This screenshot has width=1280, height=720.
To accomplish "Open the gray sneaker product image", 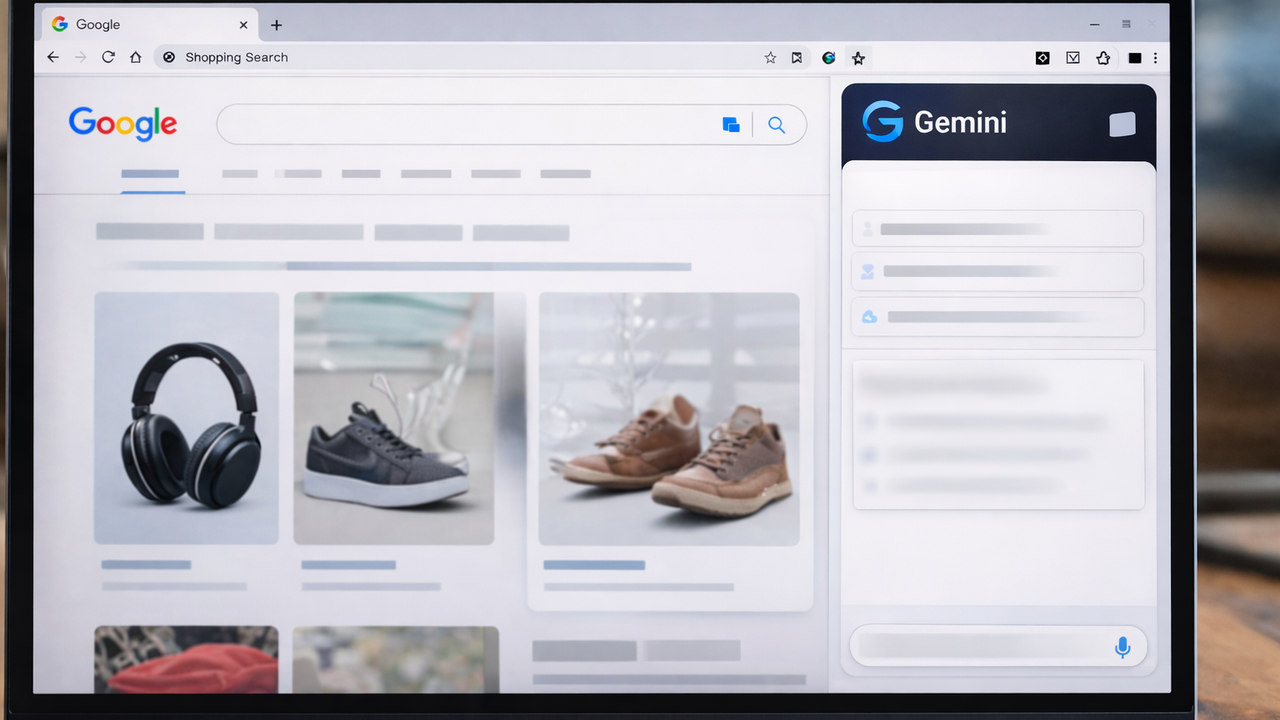I will click(393, 418).
